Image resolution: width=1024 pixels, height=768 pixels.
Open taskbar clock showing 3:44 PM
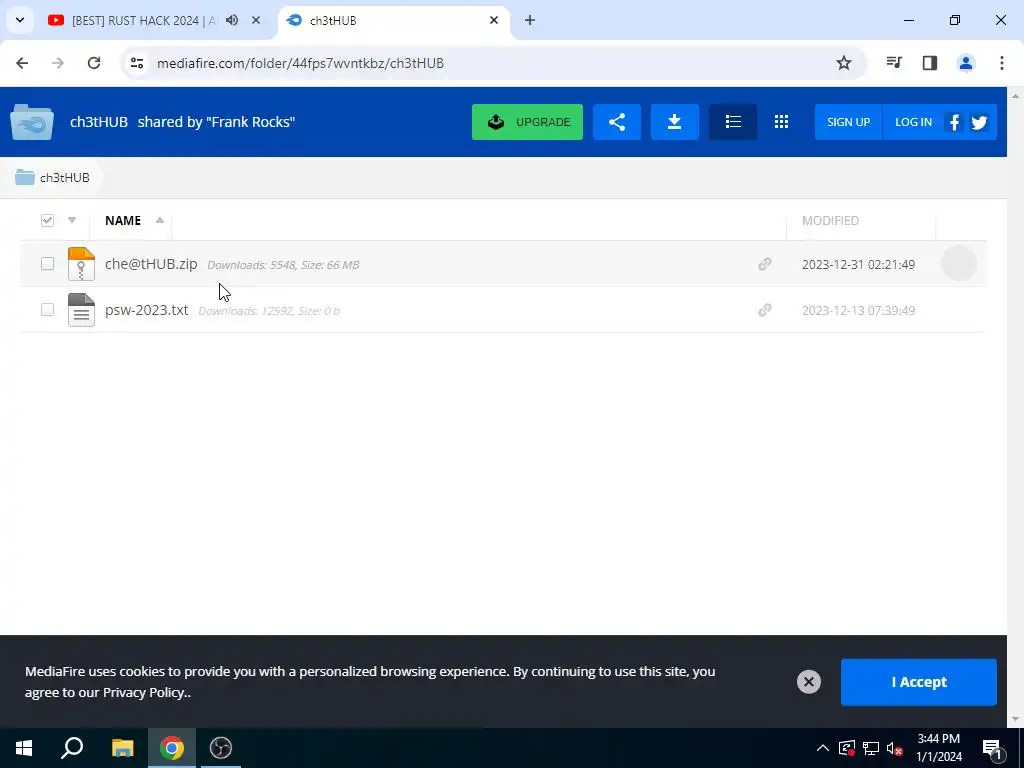[938, 748]
